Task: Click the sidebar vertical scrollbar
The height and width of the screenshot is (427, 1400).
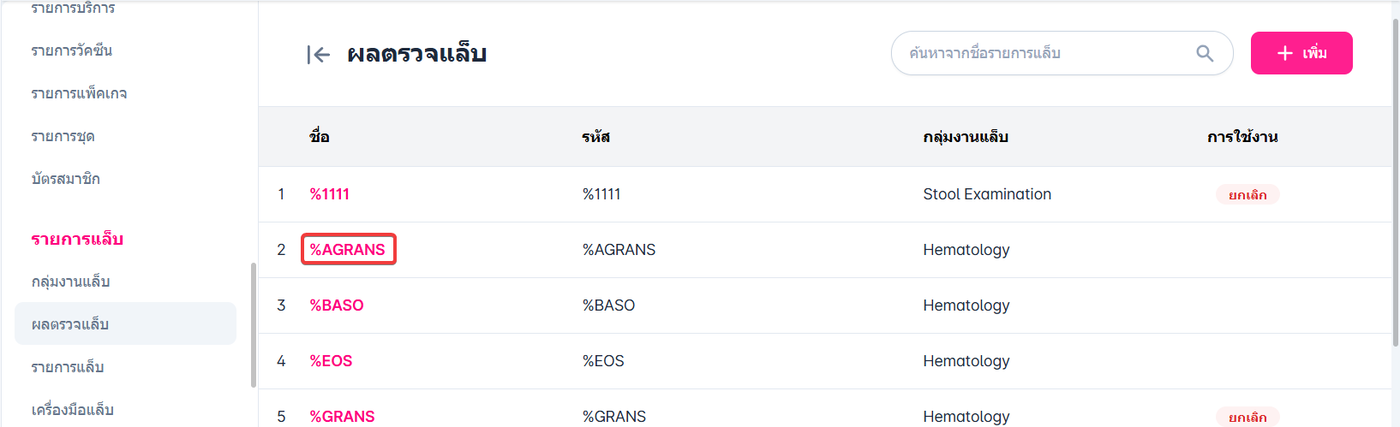Action: [x=253, y=325]
